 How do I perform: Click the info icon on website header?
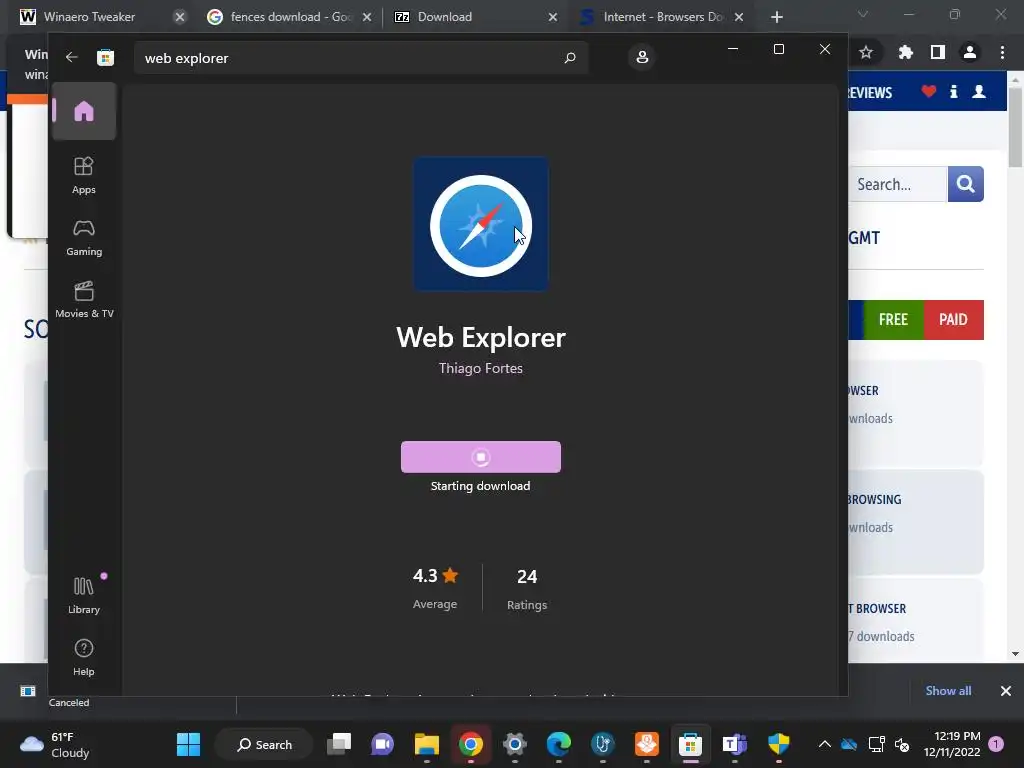[x=953, y=91]
